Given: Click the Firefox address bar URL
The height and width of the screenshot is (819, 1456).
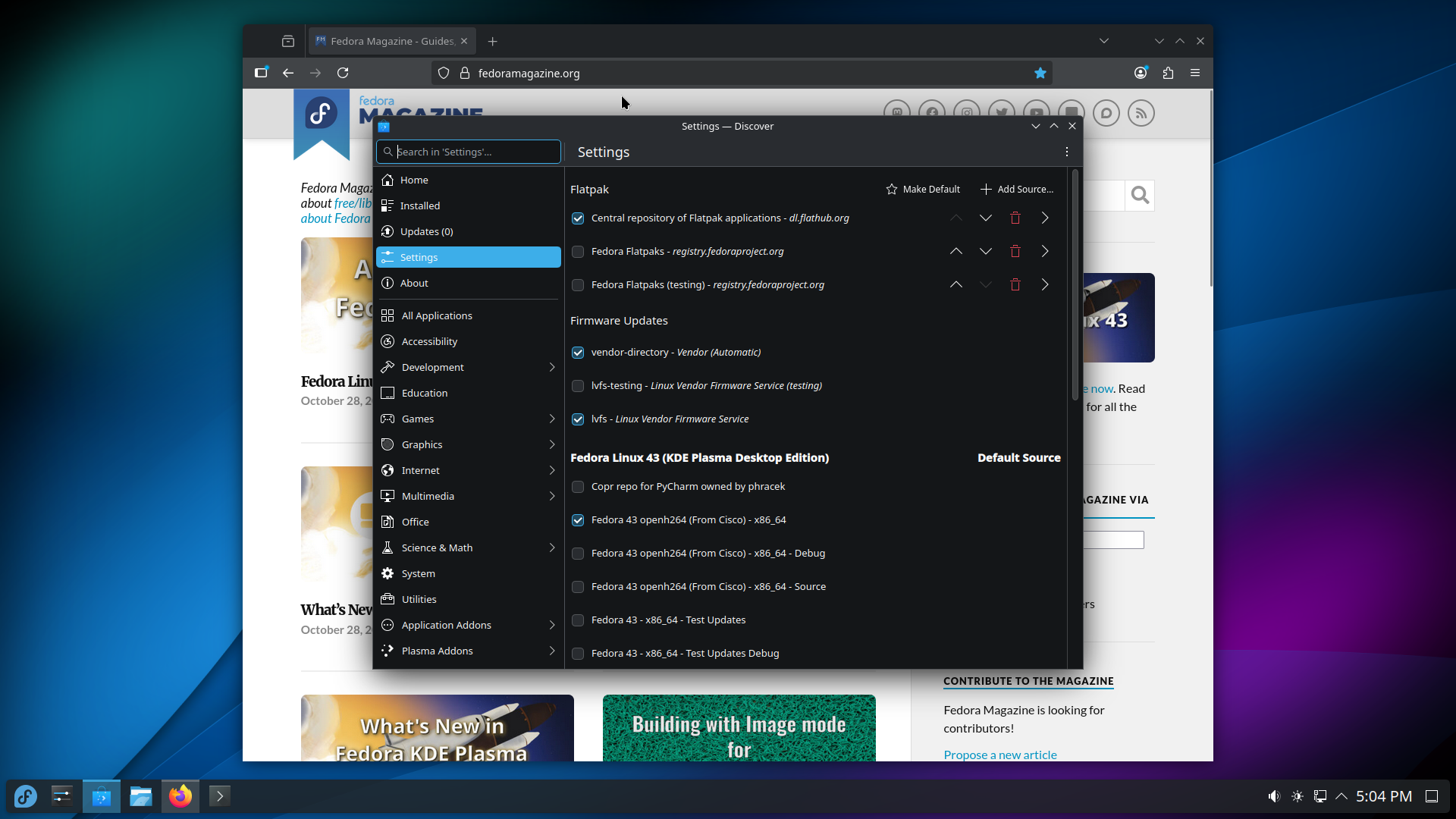Looking at the screenshot, I should [x=529, y=74].
